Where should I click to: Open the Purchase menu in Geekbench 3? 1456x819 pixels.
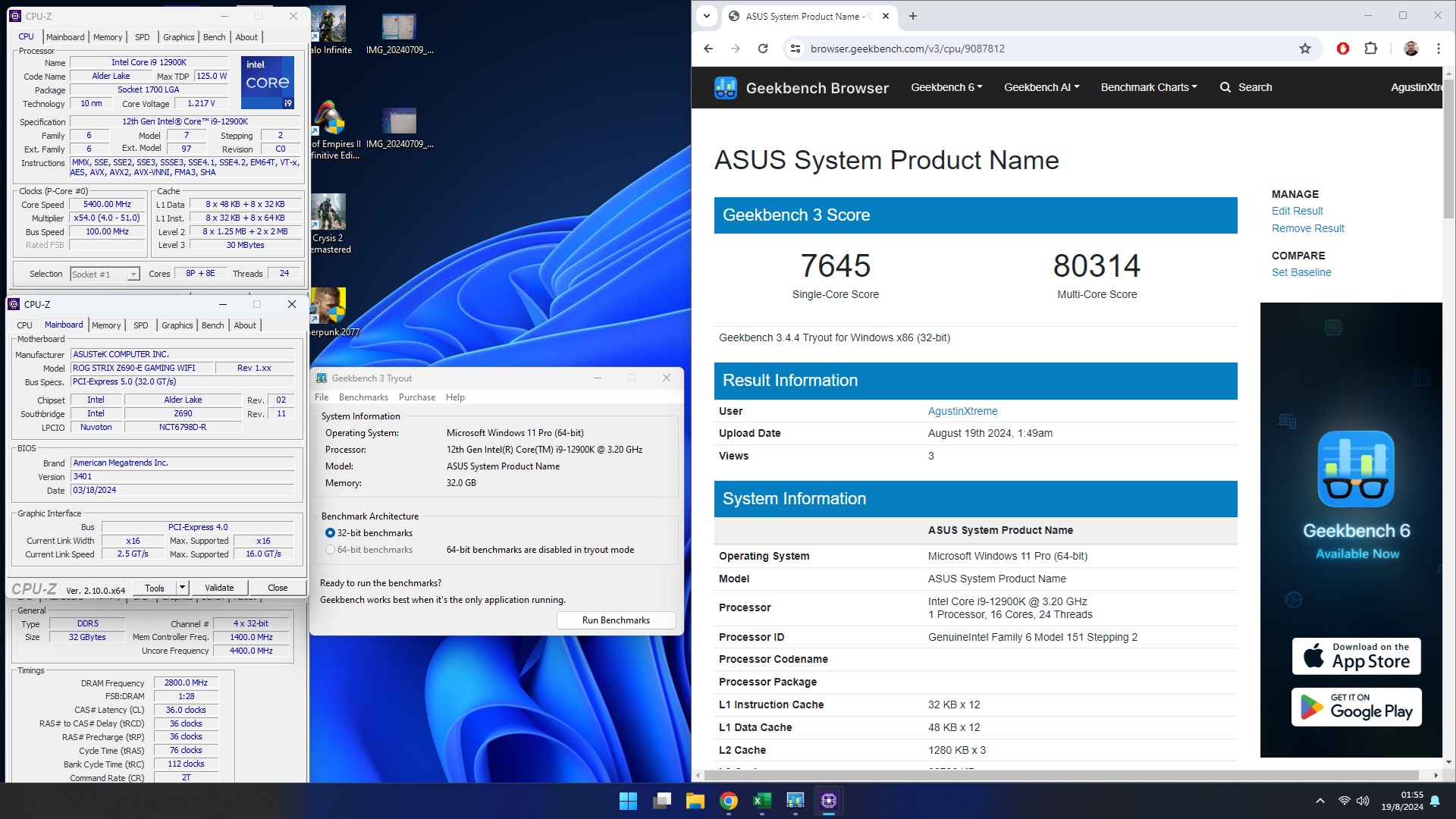coord(417,397)
